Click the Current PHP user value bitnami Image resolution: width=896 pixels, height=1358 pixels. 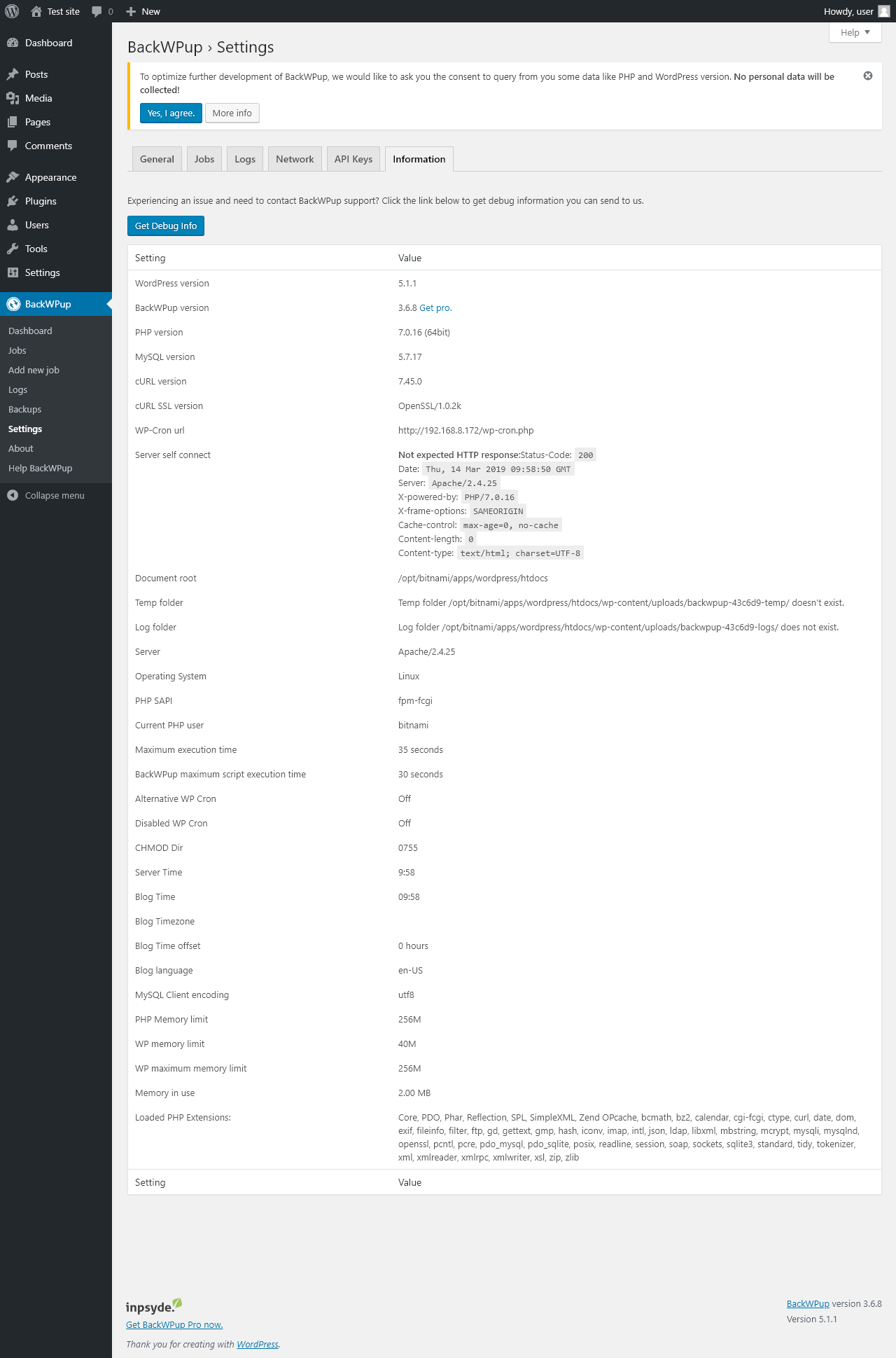point(414,726)
